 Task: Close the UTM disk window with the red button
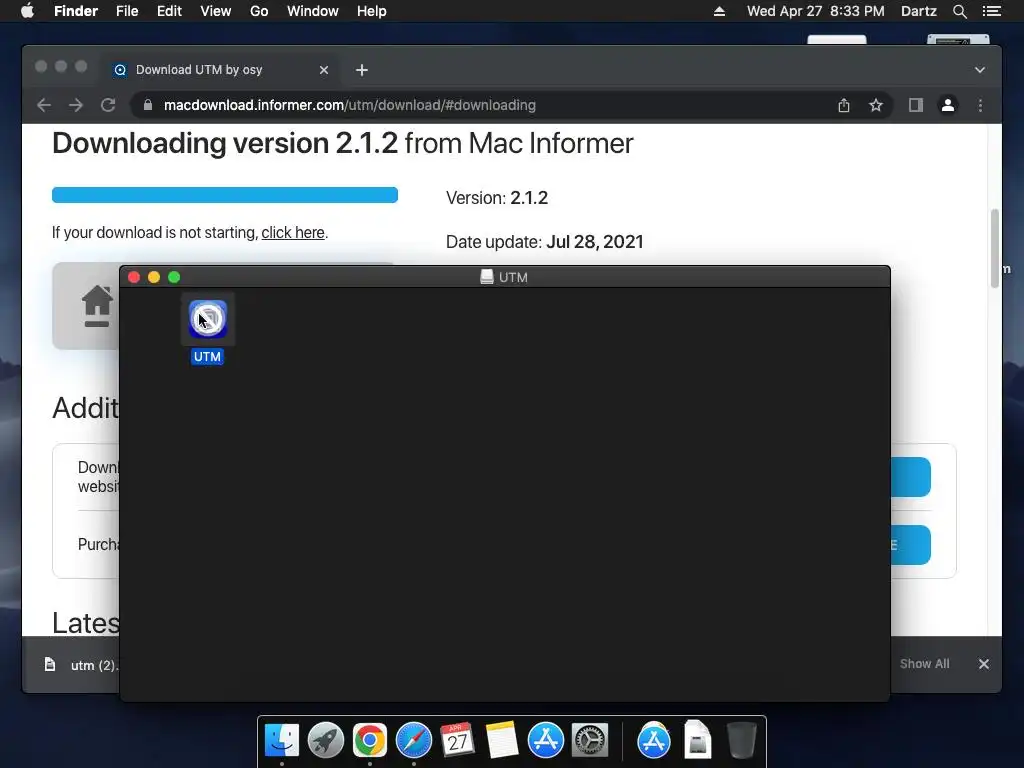tap(134, 277)
